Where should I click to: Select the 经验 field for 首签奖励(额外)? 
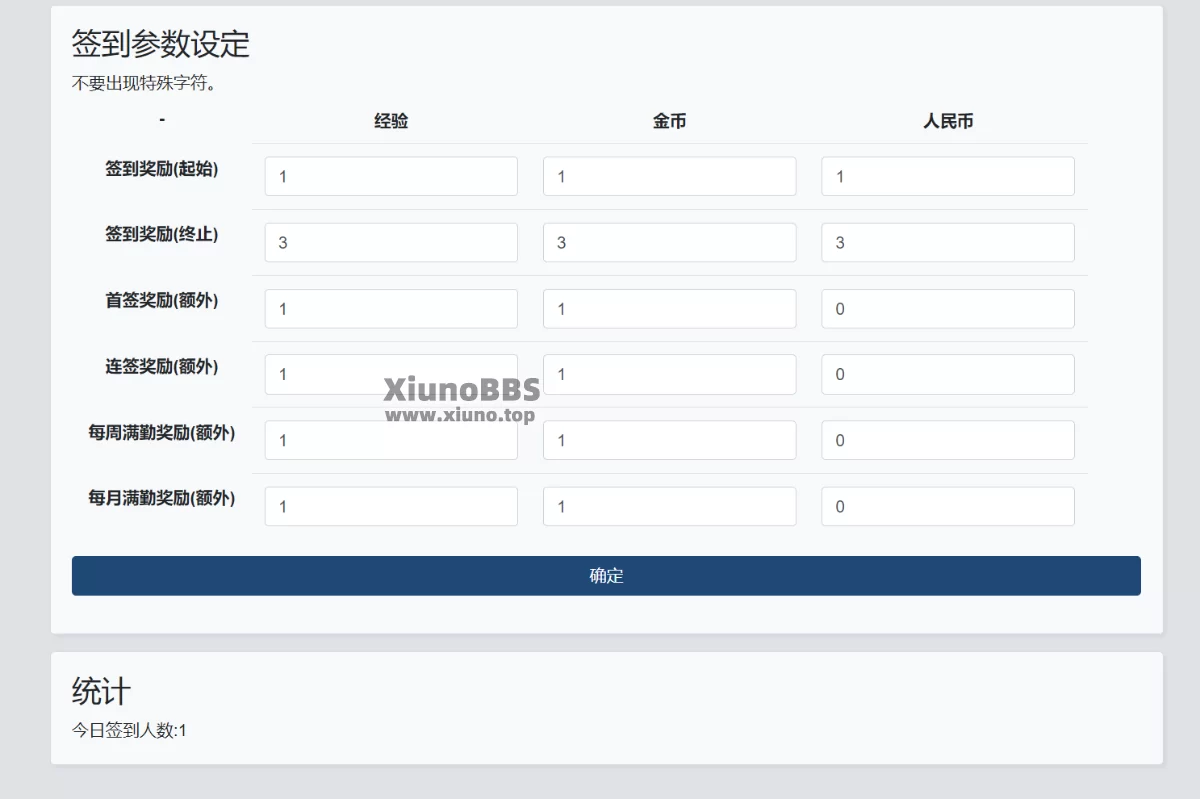pos(390,308)
